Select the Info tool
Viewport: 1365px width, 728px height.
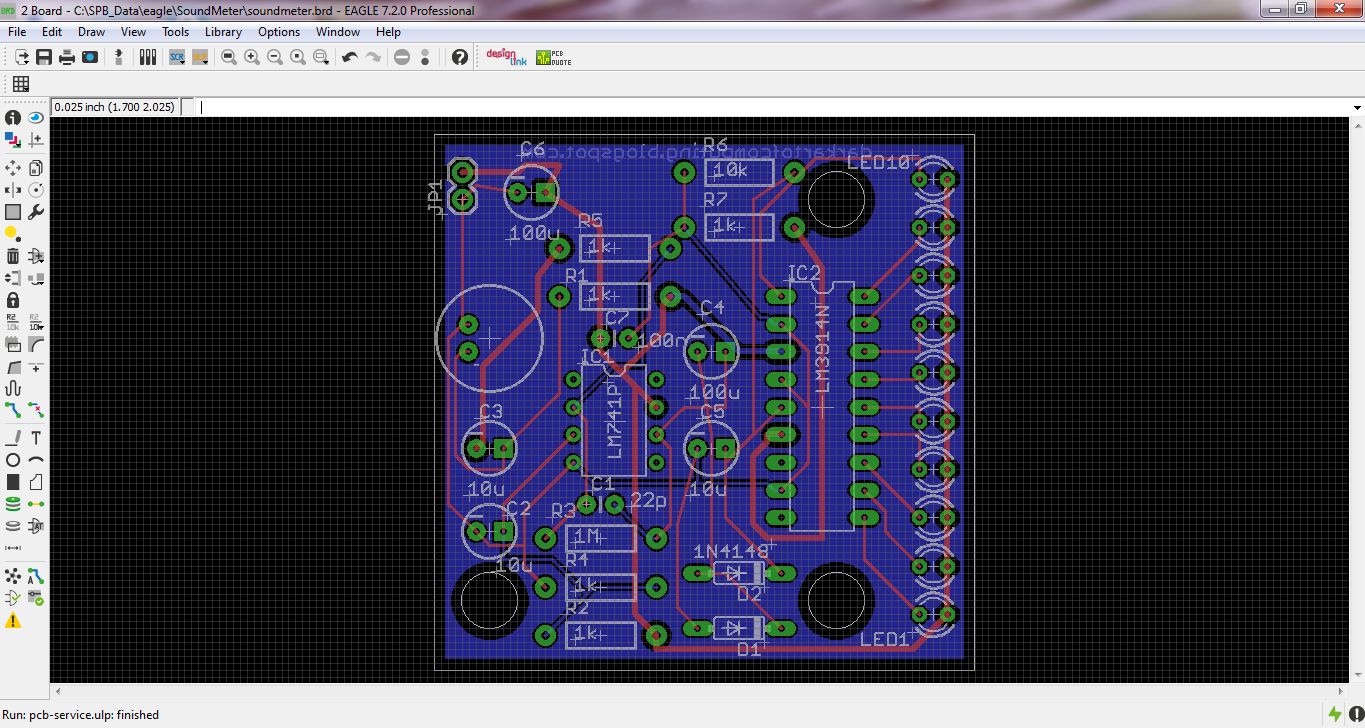(x=13, y=118)
